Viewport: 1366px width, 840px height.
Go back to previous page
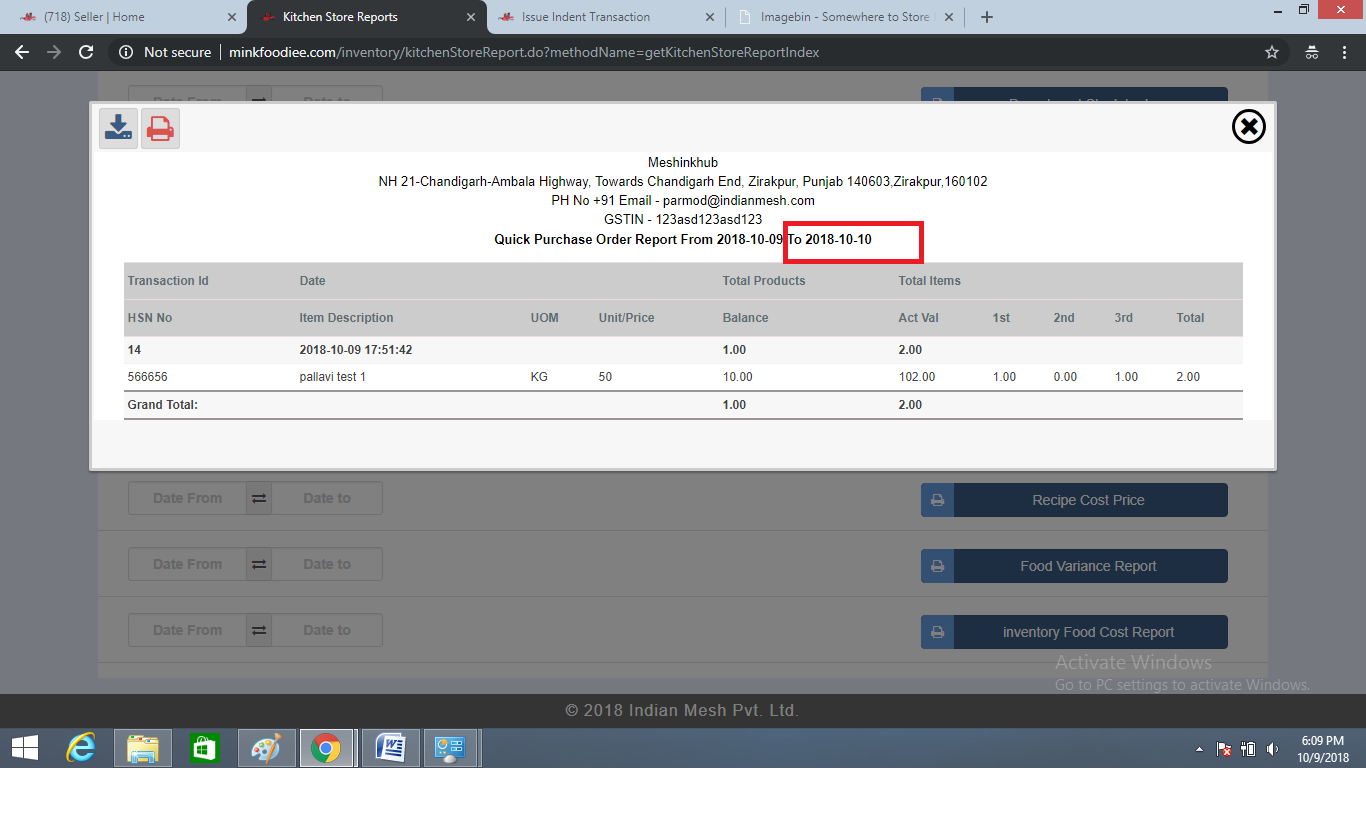pos(22,52)
